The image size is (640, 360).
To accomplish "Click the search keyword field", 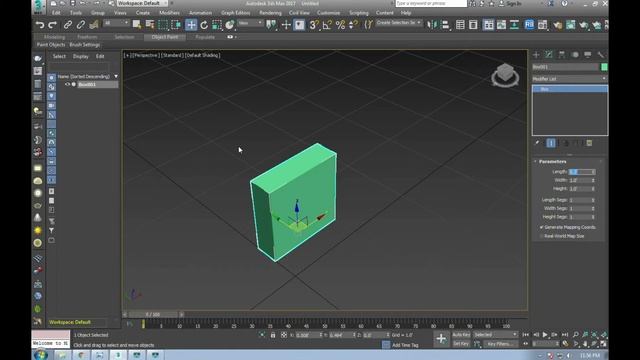I will 431,3.
